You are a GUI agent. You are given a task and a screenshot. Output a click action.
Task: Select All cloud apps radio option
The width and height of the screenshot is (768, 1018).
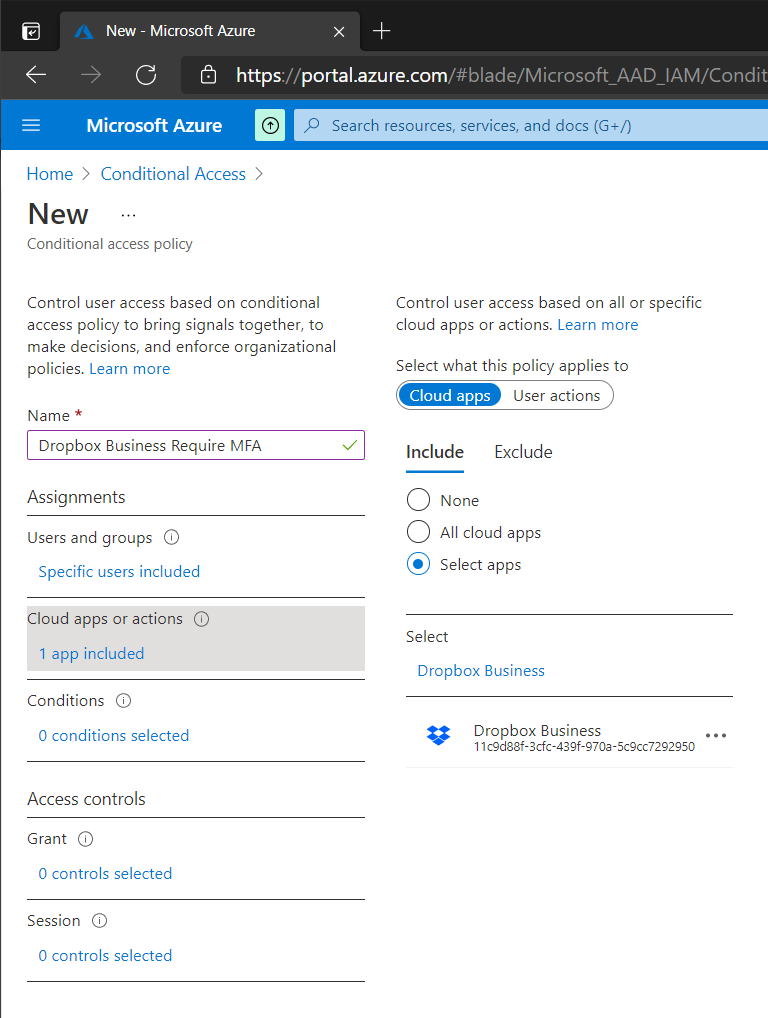point(418,532)
